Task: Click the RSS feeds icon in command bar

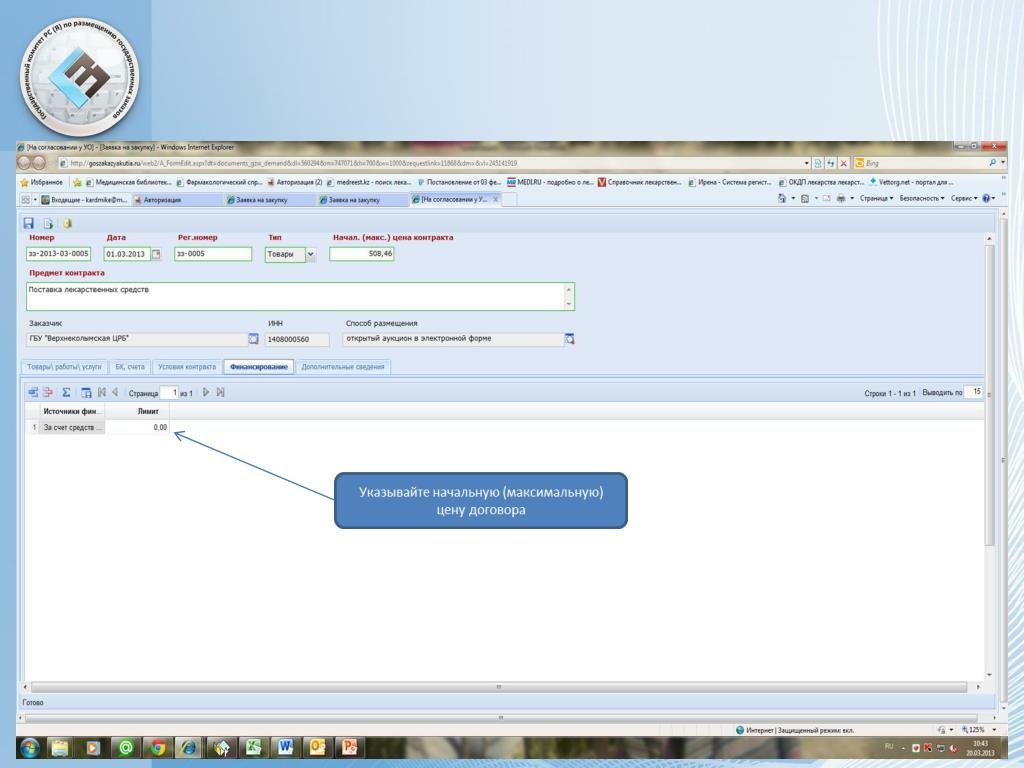Action: pos(805,199)
